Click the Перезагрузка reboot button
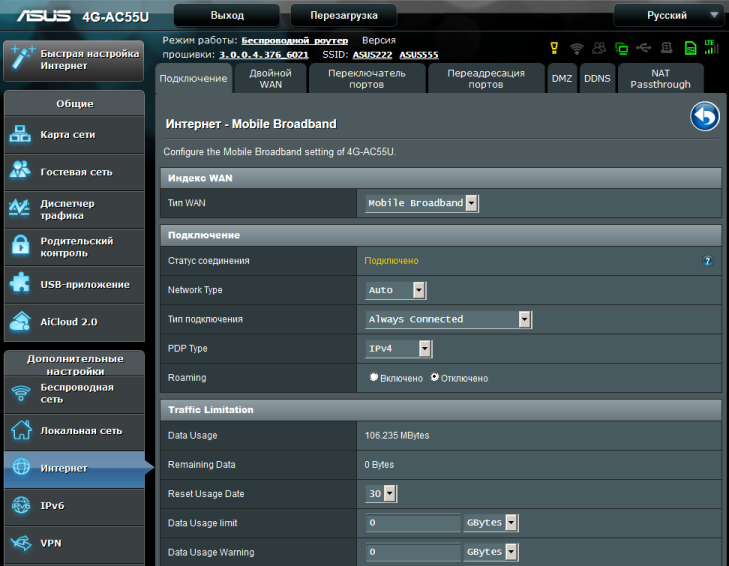Screen dimensions: 729x566 pos(344,15)
